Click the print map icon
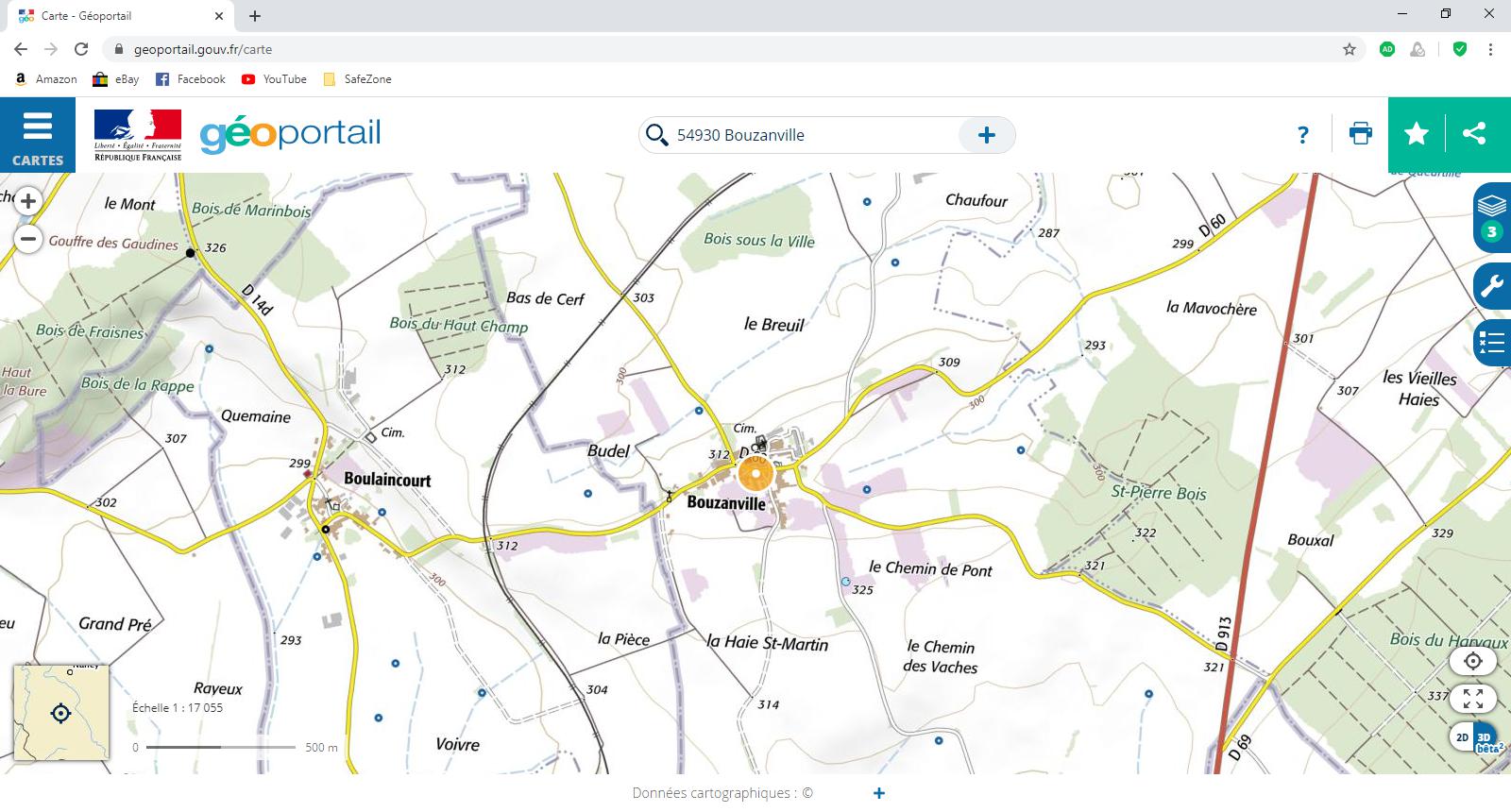The image size is (1511, 812). tap(1361, 134)
